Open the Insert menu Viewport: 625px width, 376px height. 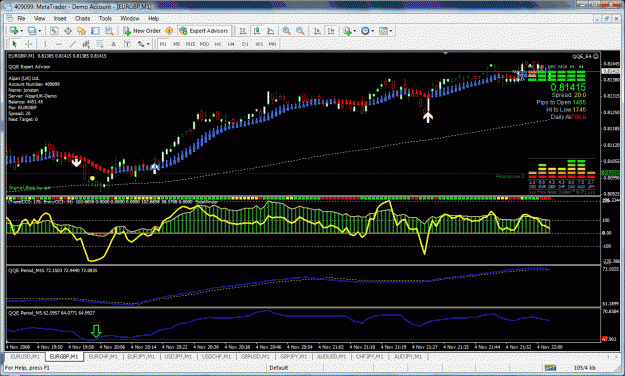pos(60,18)
